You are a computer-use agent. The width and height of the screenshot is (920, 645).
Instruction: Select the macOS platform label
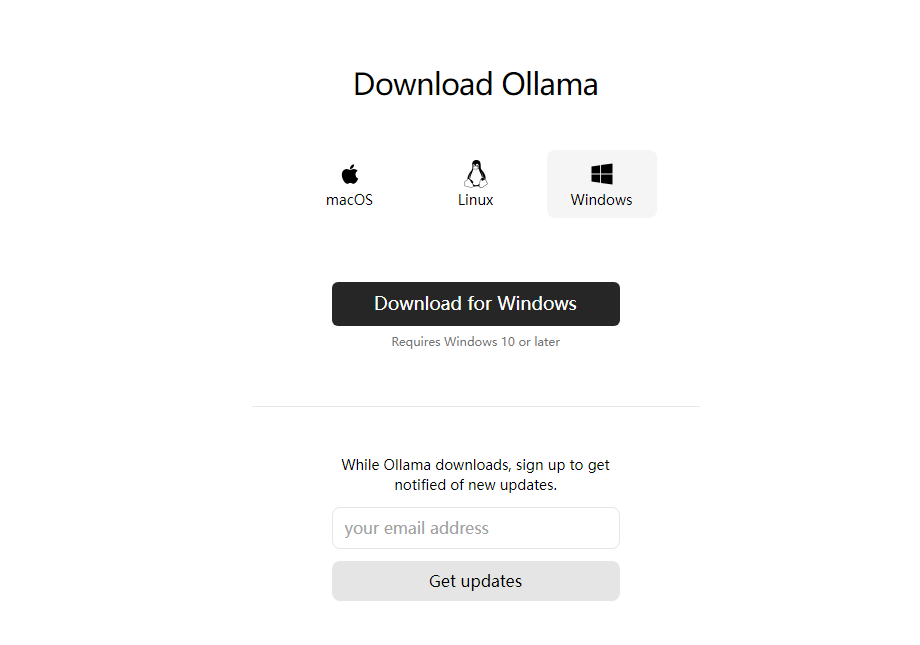point(349,200)
